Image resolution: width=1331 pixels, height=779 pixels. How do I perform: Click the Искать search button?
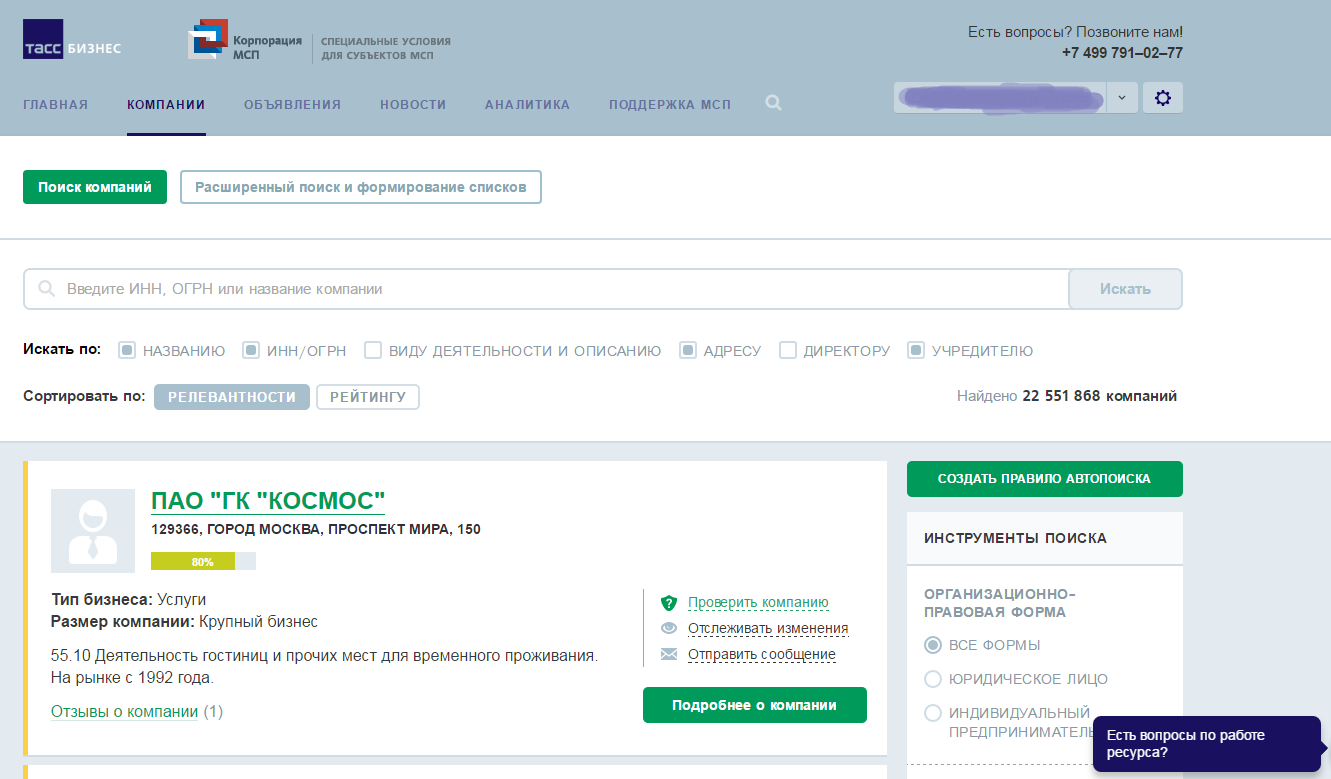1125,289
